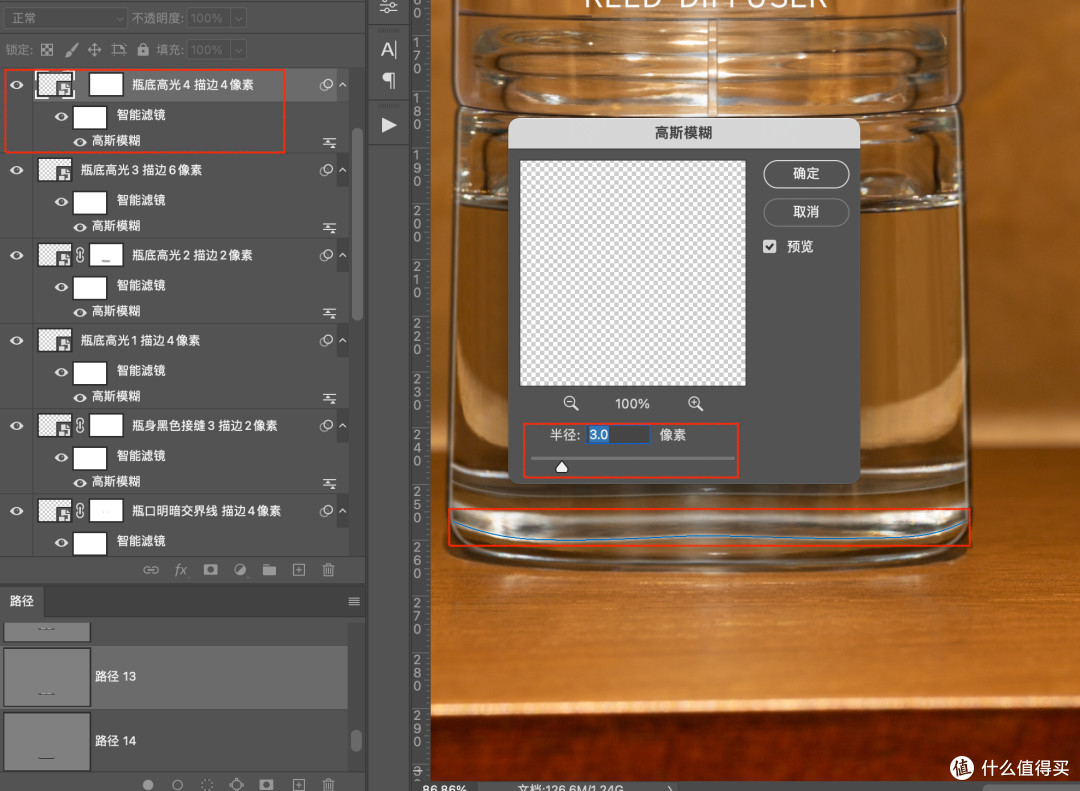Click the add mask icon in Paths footer

coord(266,785)
